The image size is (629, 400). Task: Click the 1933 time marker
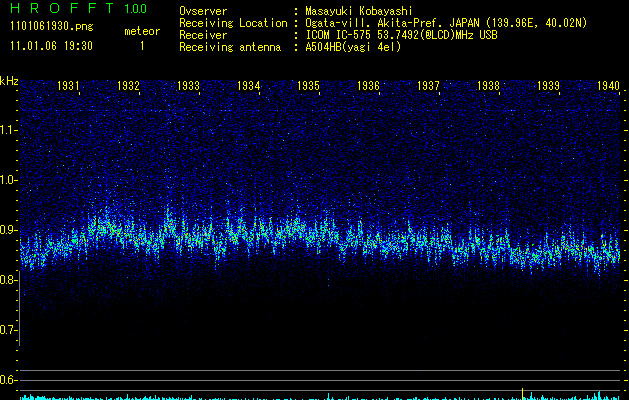(188, 87)
